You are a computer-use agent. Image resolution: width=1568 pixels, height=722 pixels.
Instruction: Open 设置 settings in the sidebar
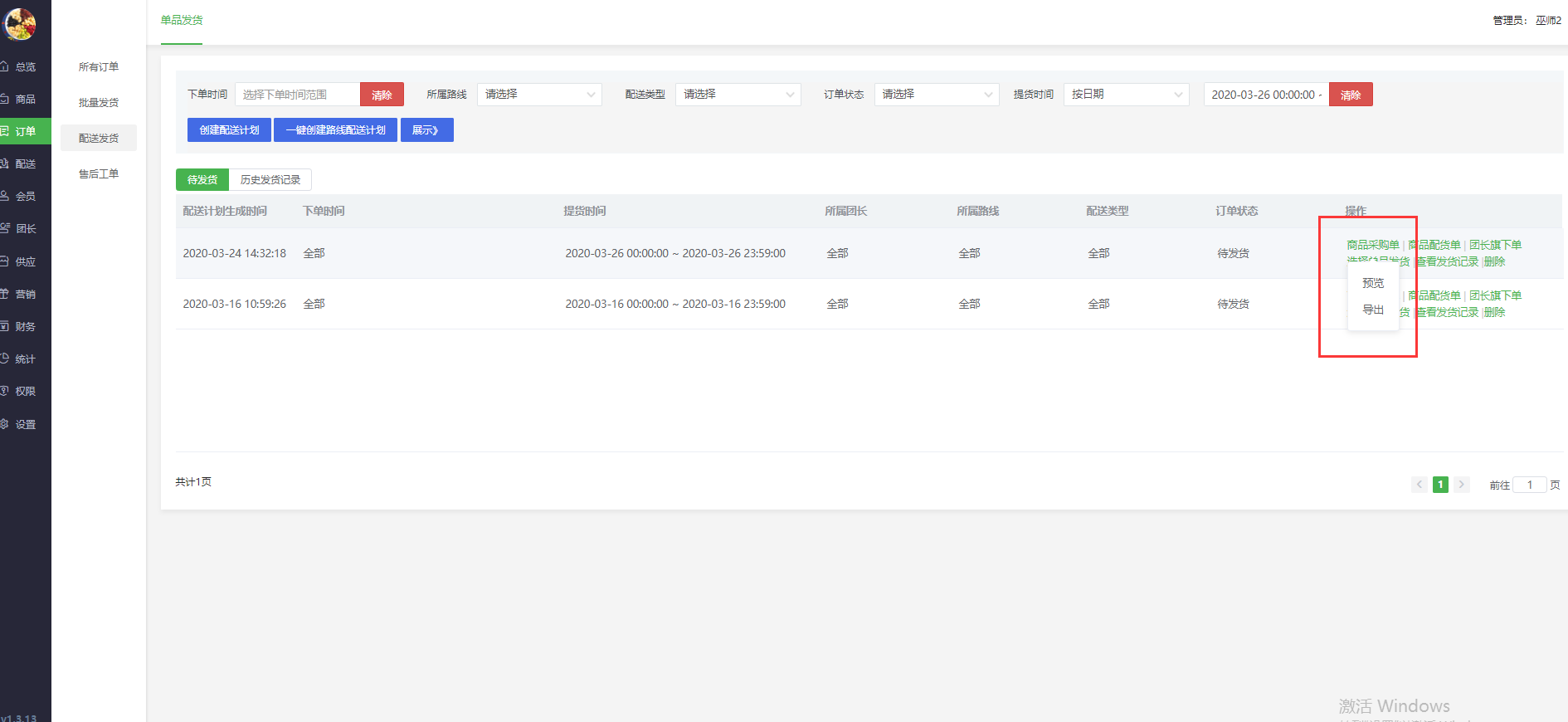25,425
